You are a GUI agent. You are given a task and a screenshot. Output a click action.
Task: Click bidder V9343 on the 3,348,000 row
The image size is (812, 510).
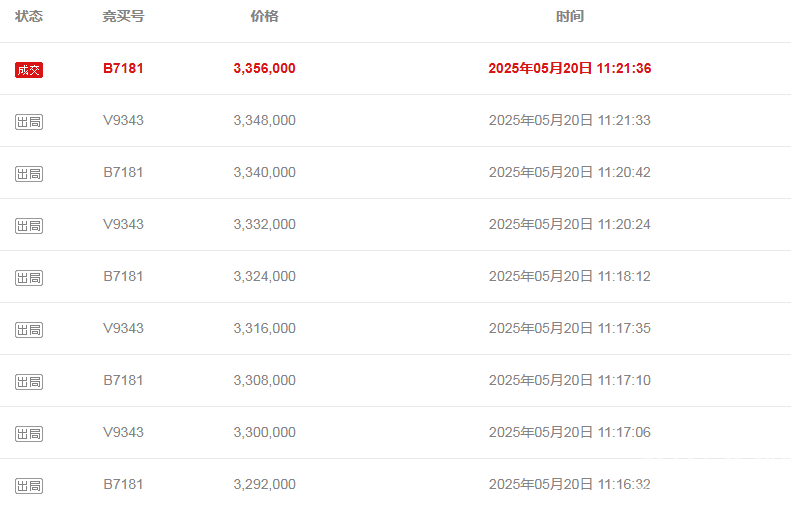123,120
